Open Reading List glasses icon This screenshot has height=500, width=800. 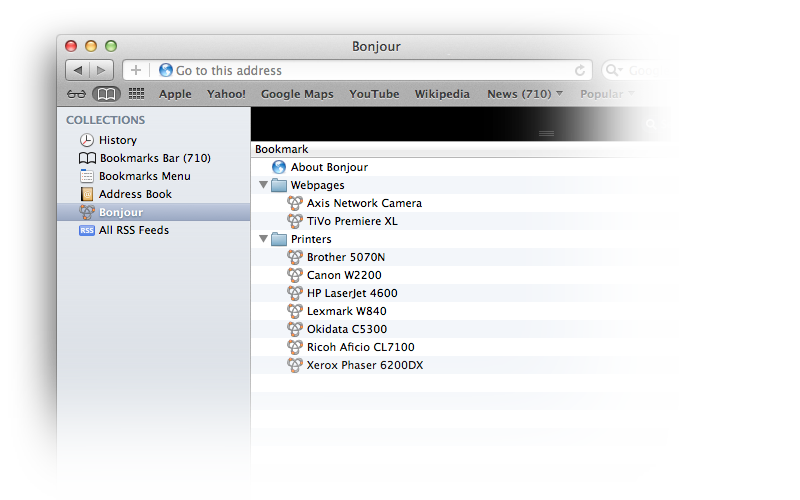pos(77,94)
